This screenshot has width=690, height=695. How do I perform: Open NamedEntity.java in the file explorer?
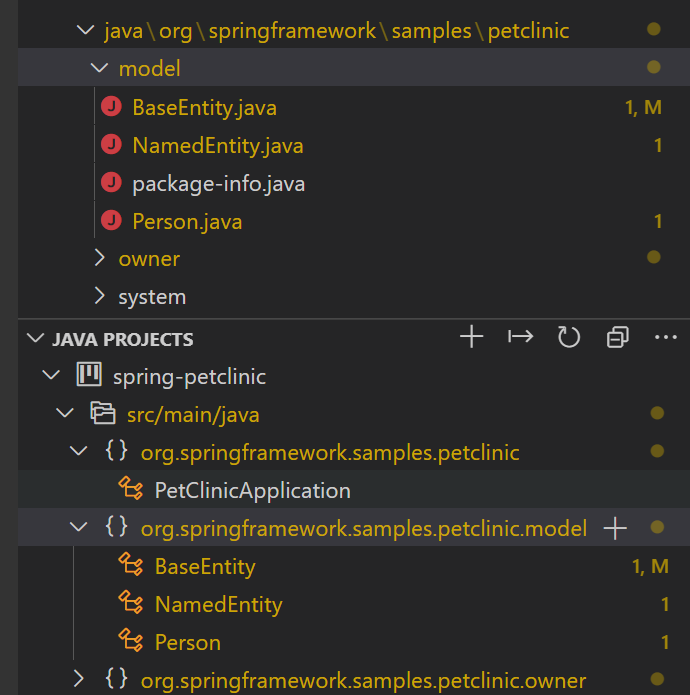coord(217,146)
